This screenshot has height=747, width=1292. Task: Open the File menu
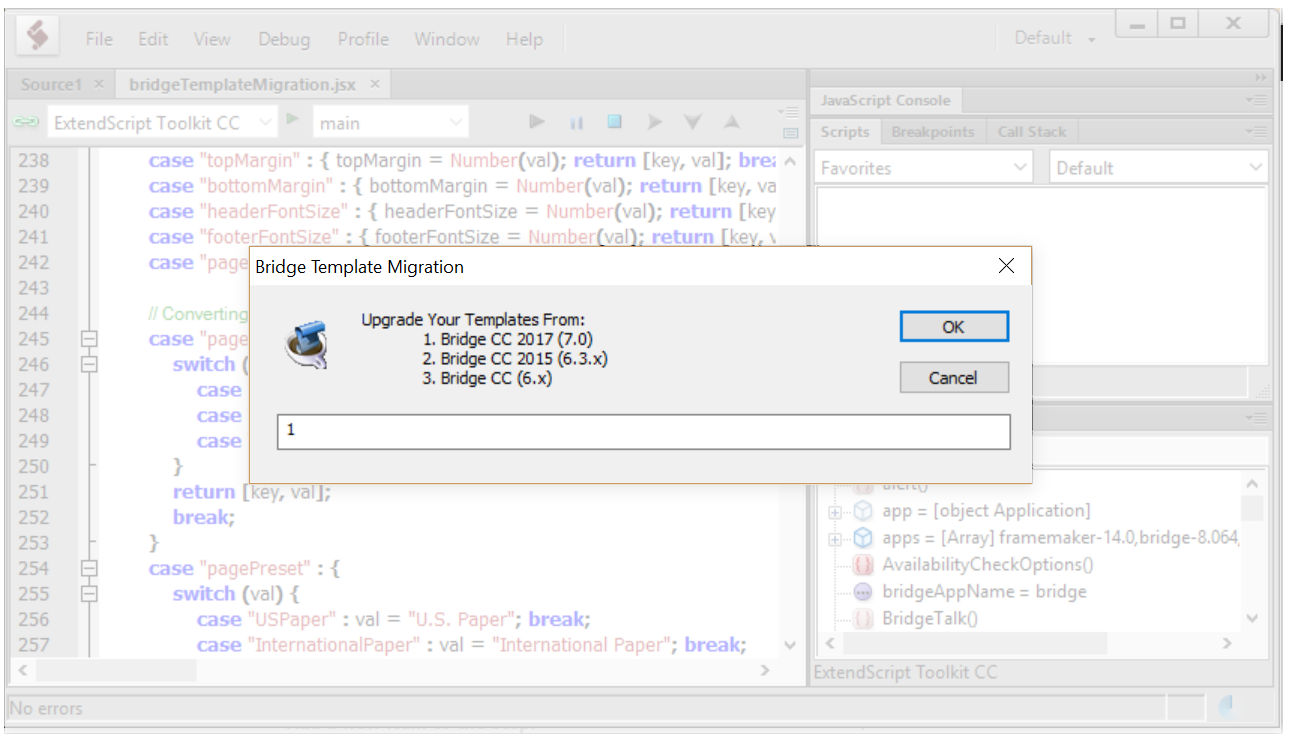pyautogui.click(x=99, y=39)
